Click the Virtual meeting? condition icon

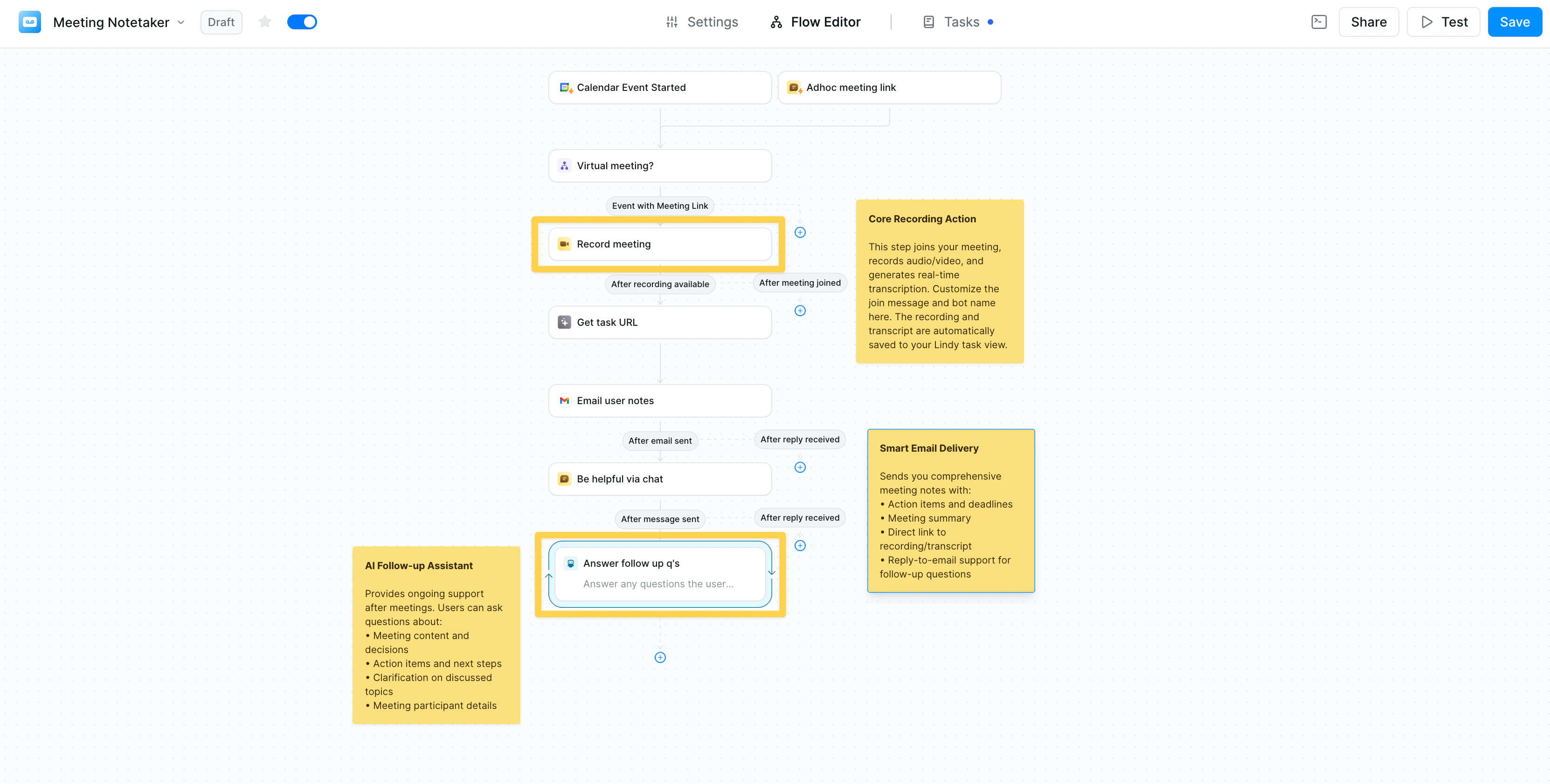(564, 165)
